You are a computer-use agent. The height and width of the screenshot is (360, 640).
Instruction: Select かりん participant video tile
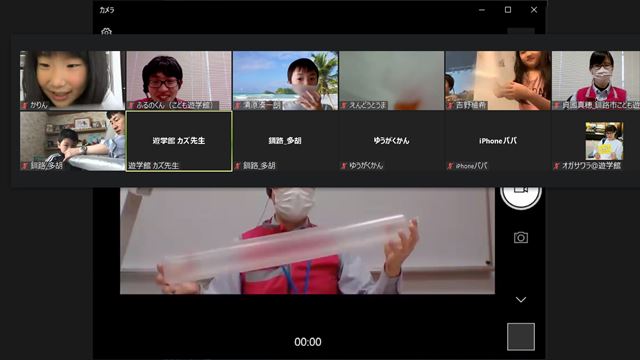tap(72, 80)
